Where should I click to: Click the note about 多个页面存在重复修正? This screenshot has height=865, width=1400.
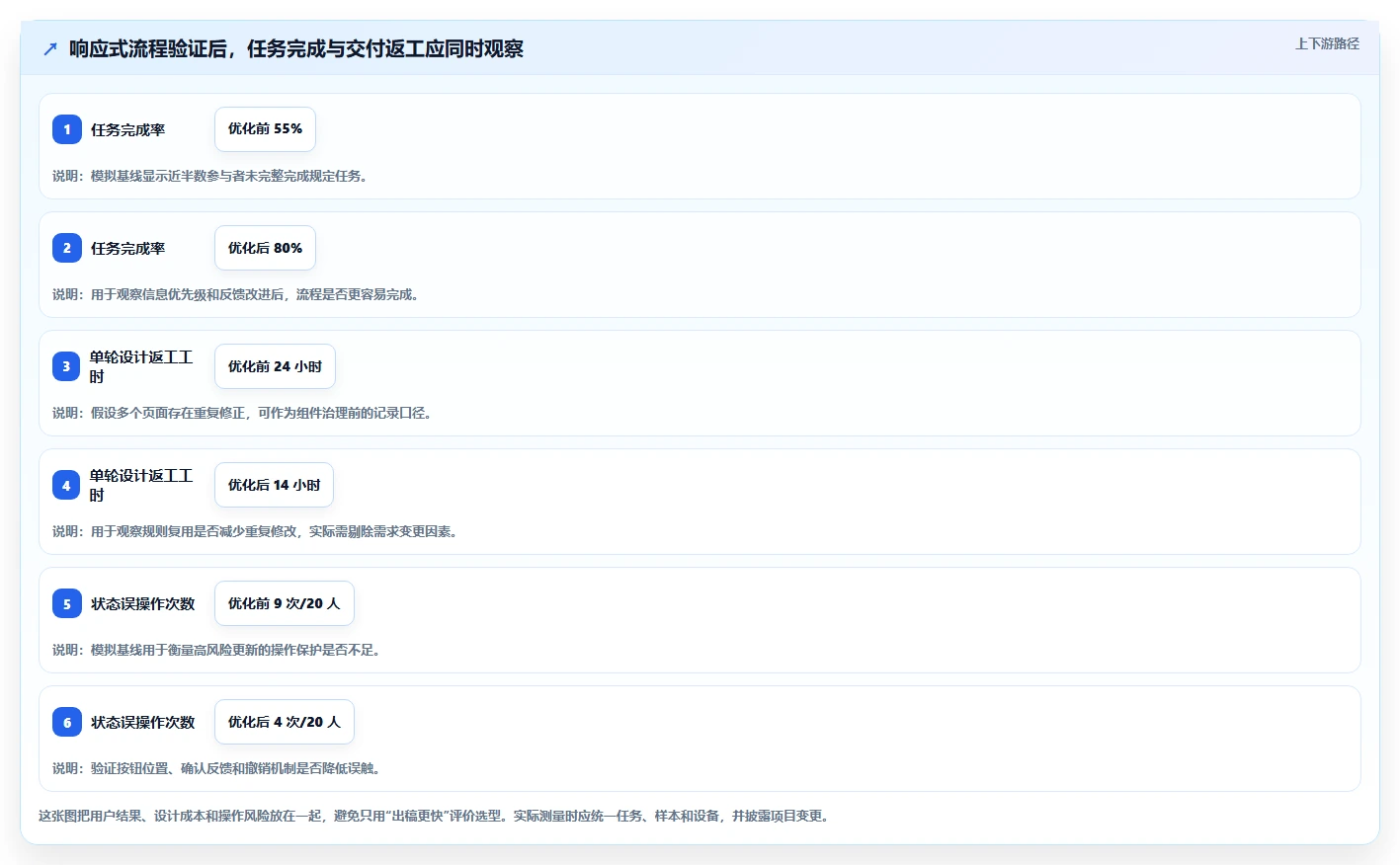click(x=242, y=413)
